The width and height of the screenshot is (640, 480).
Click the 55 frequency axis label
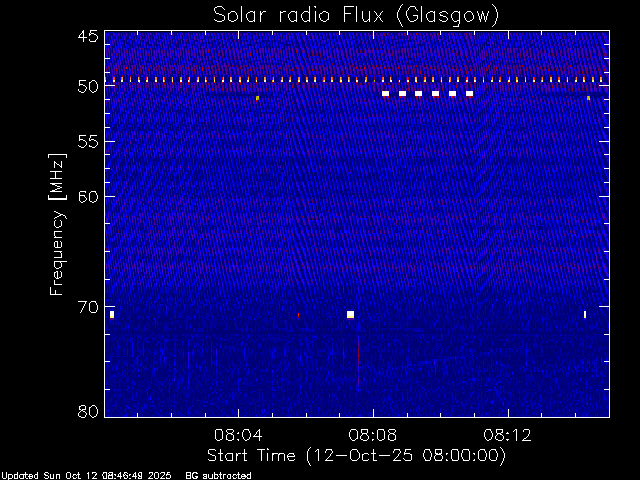(88, 142)
